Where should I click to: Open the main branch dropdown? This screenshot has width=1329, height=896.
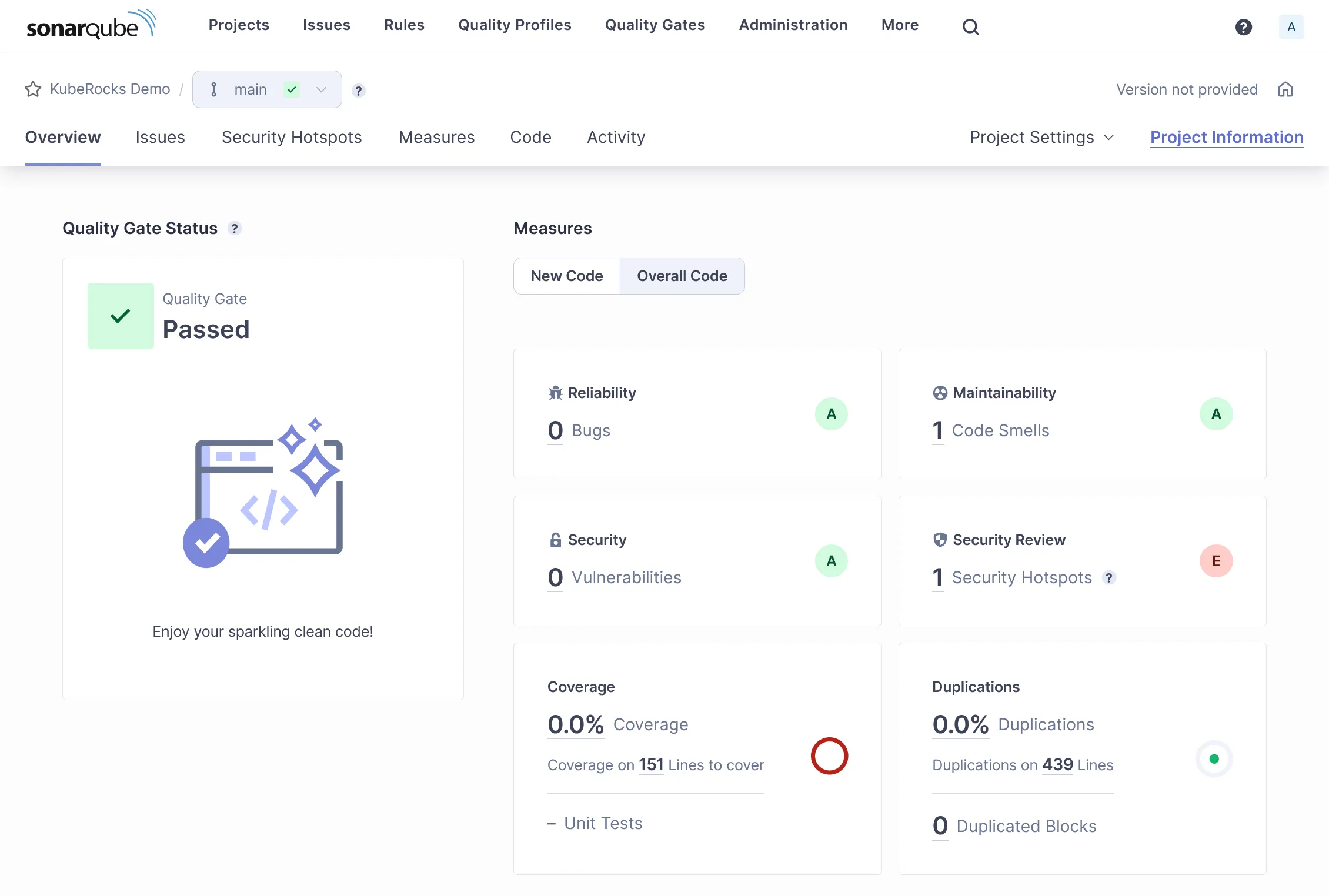click(x=267, y=89)
